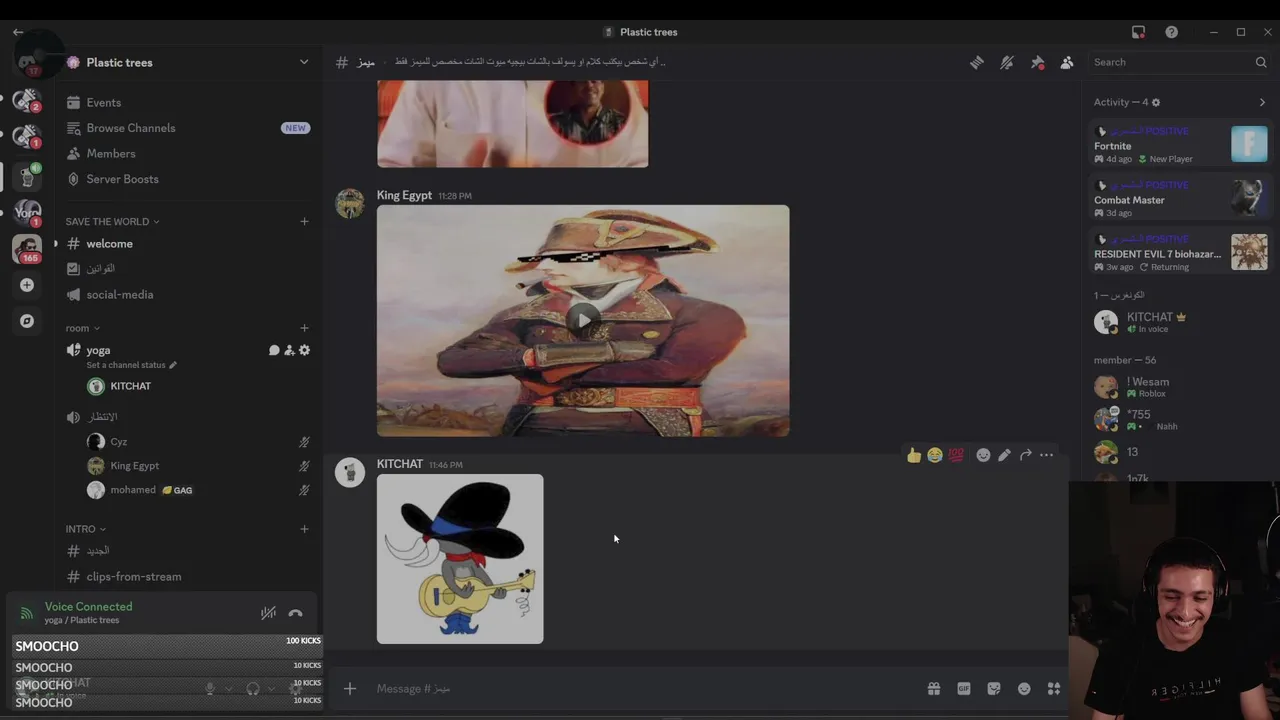Viewport: 1280px width, 720px height.
Task: Click the plus attachment button beside message box
Action: pyautogui.click(x=350, y=688)
